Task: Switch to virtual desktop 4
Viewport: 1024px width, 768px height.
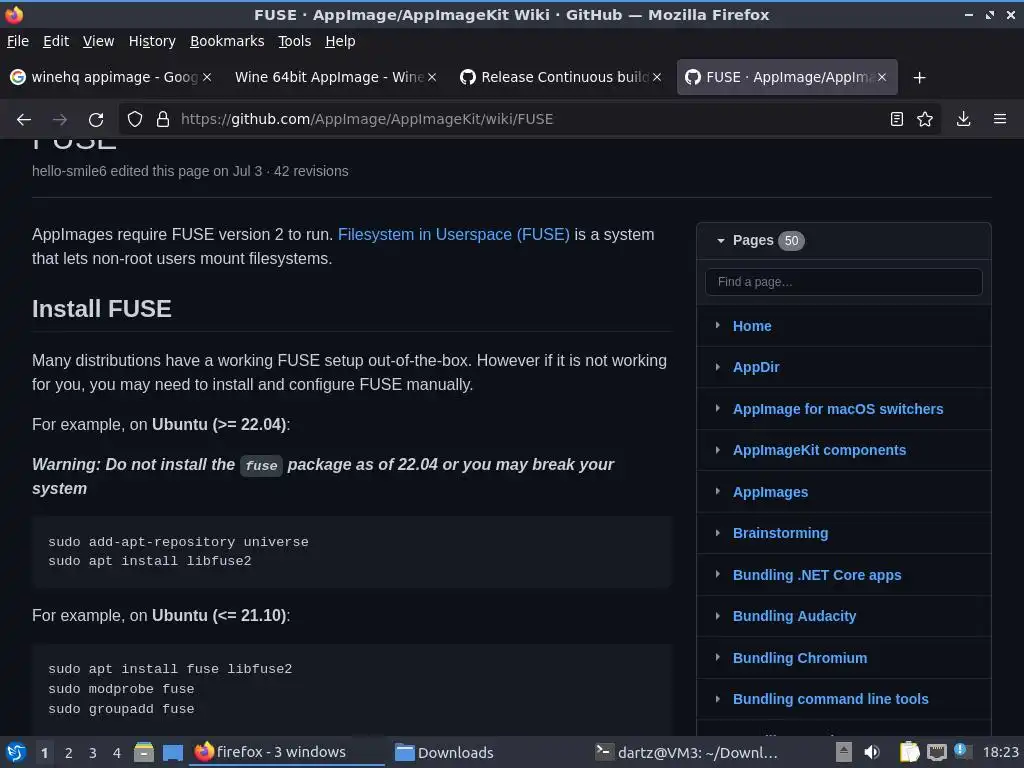Action: coord(117,753)
